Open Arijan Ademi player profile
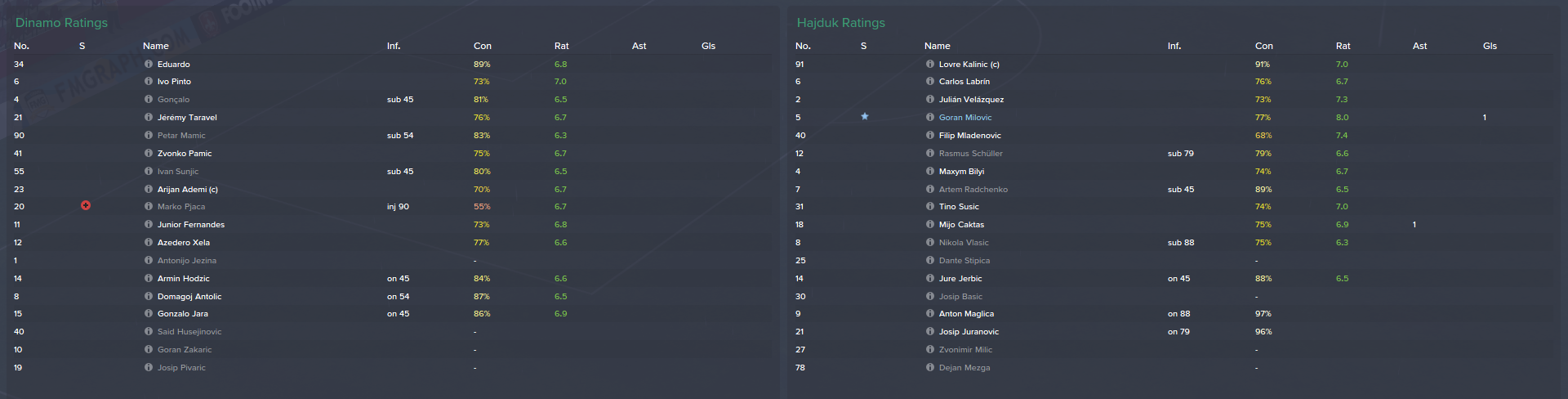1568x399 pixels. click(188, 190)
